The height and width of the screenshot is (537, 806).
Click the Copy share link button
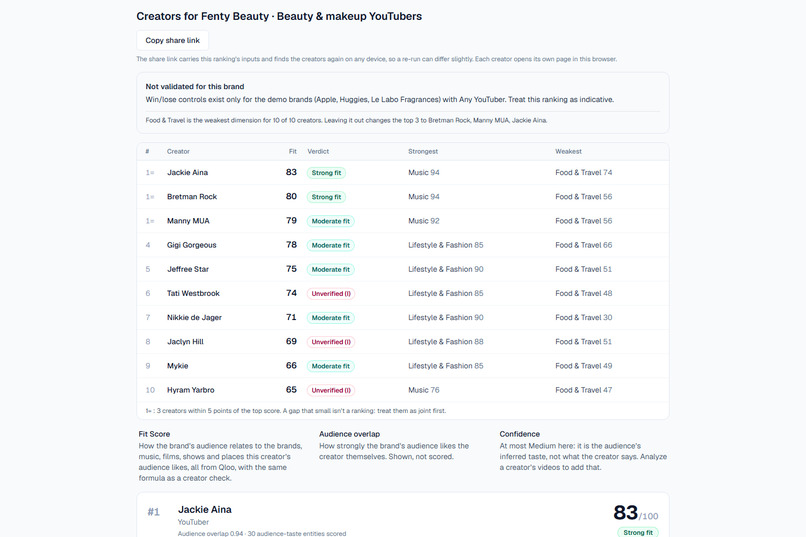pos(172,41)
